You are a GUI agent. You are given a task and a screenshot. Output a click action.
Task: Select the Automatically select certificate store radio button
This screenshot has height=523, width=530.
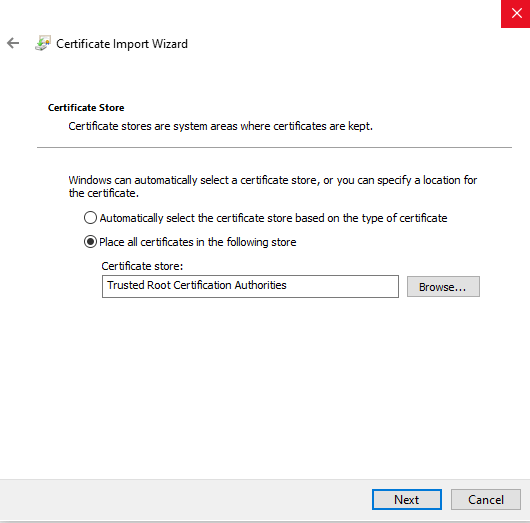click(x=90, y=218)
